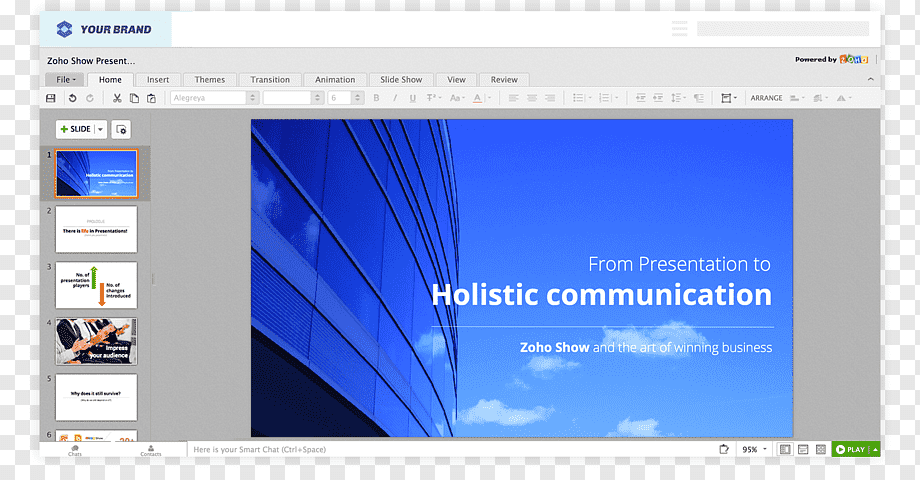920x480 pixels.
Task: Select the slide 1 thumbnail
Action: (x=96, y=173)
